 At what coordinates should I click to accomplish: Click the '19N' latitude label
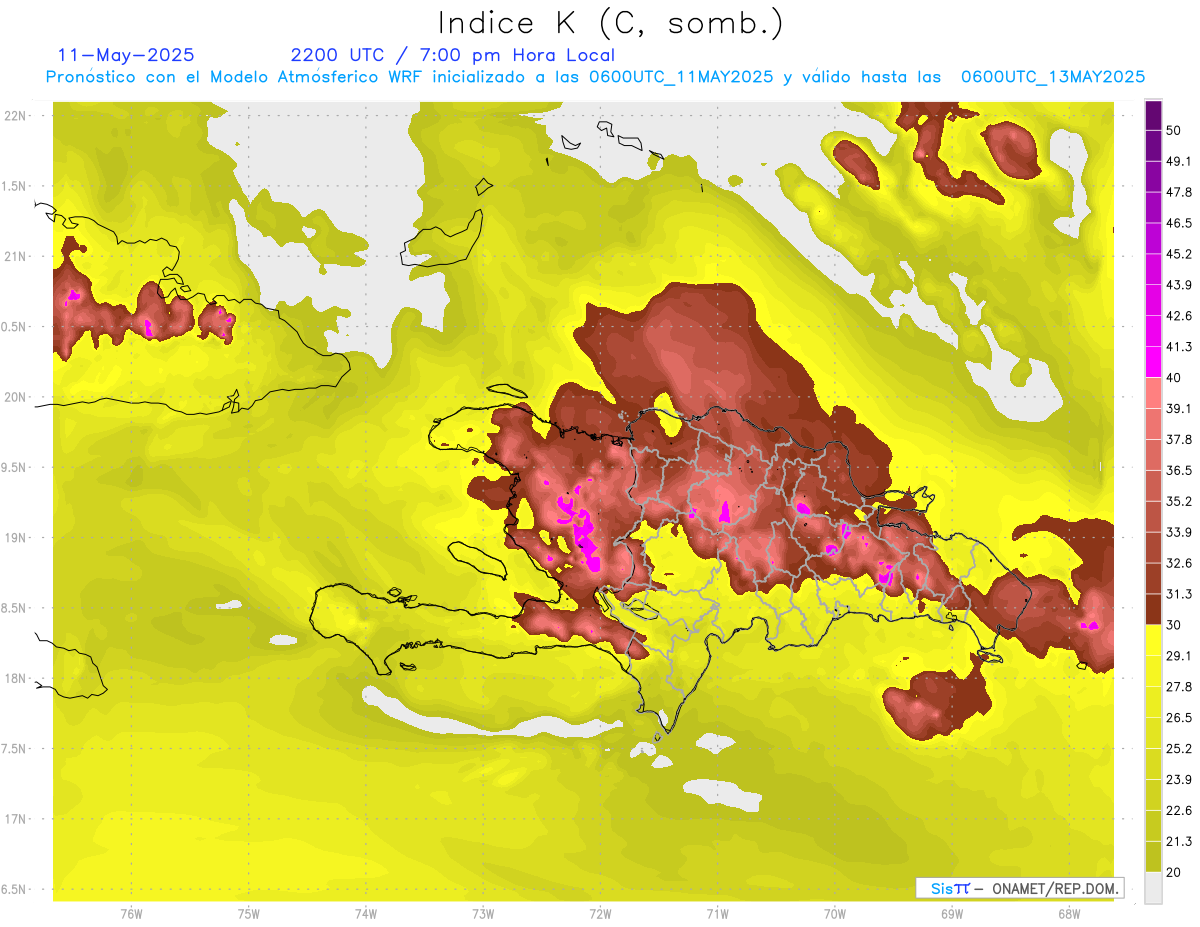tap(17, 537)
